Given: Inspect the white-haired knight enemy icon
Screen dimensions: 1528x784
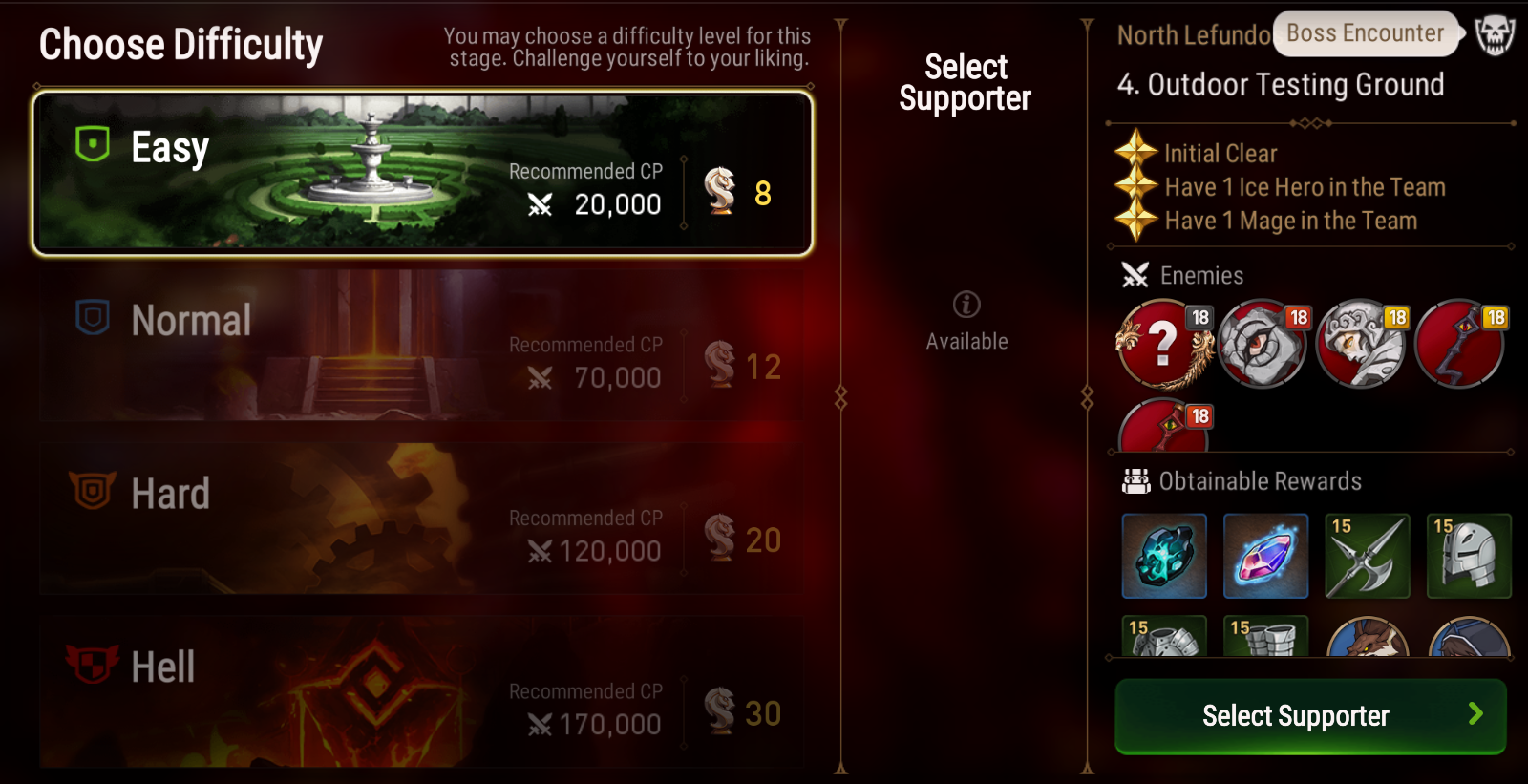Looking at the screenshot, I should point(1362,344).
